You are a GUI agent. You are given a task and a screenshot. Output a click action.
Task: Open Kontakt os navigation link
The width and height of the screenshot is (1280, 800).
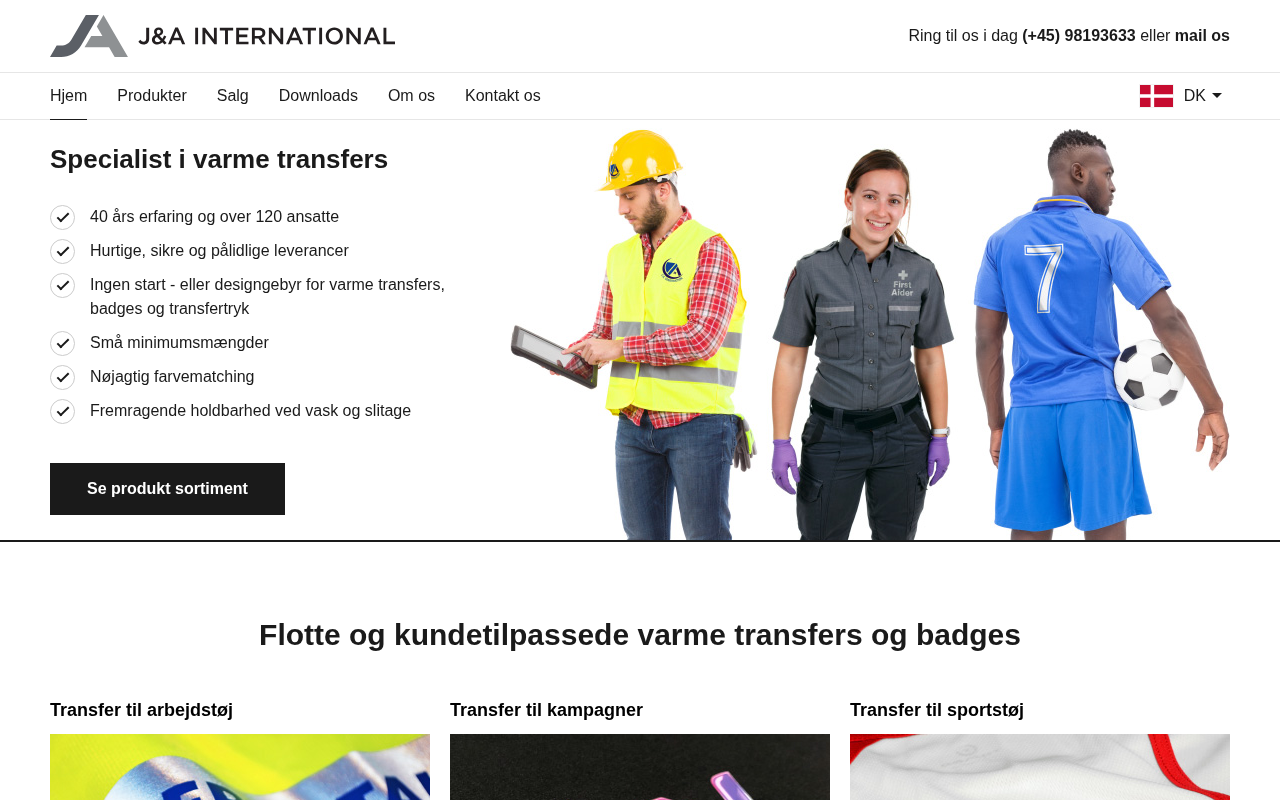(503, 96)
